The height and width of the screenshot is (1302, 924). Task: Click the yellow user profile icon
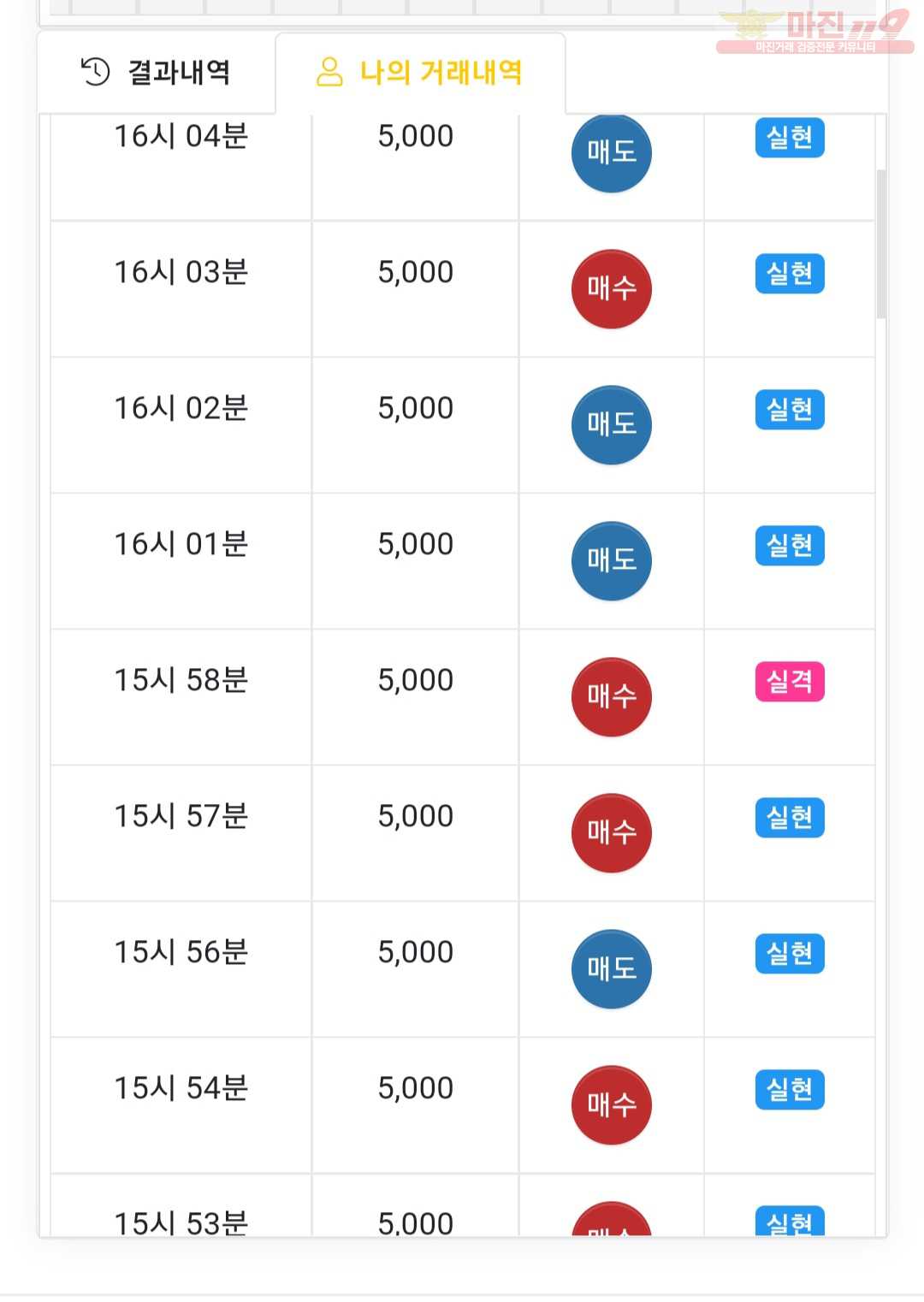tap(329, 72)
